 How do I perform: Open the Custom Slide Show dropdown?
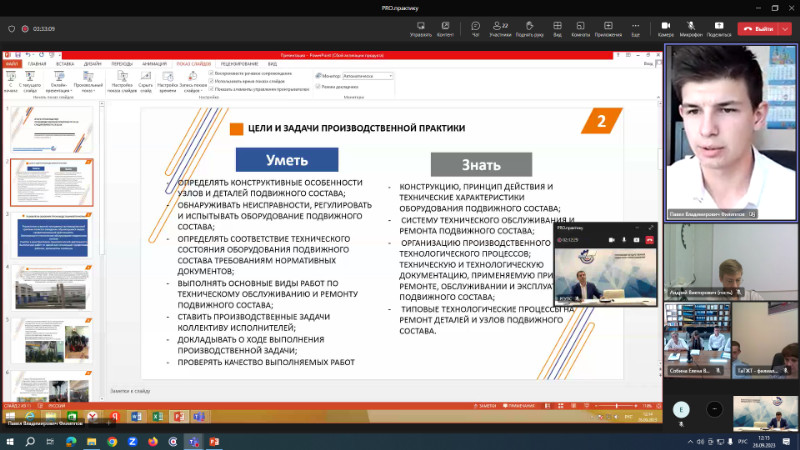point(88,80)
